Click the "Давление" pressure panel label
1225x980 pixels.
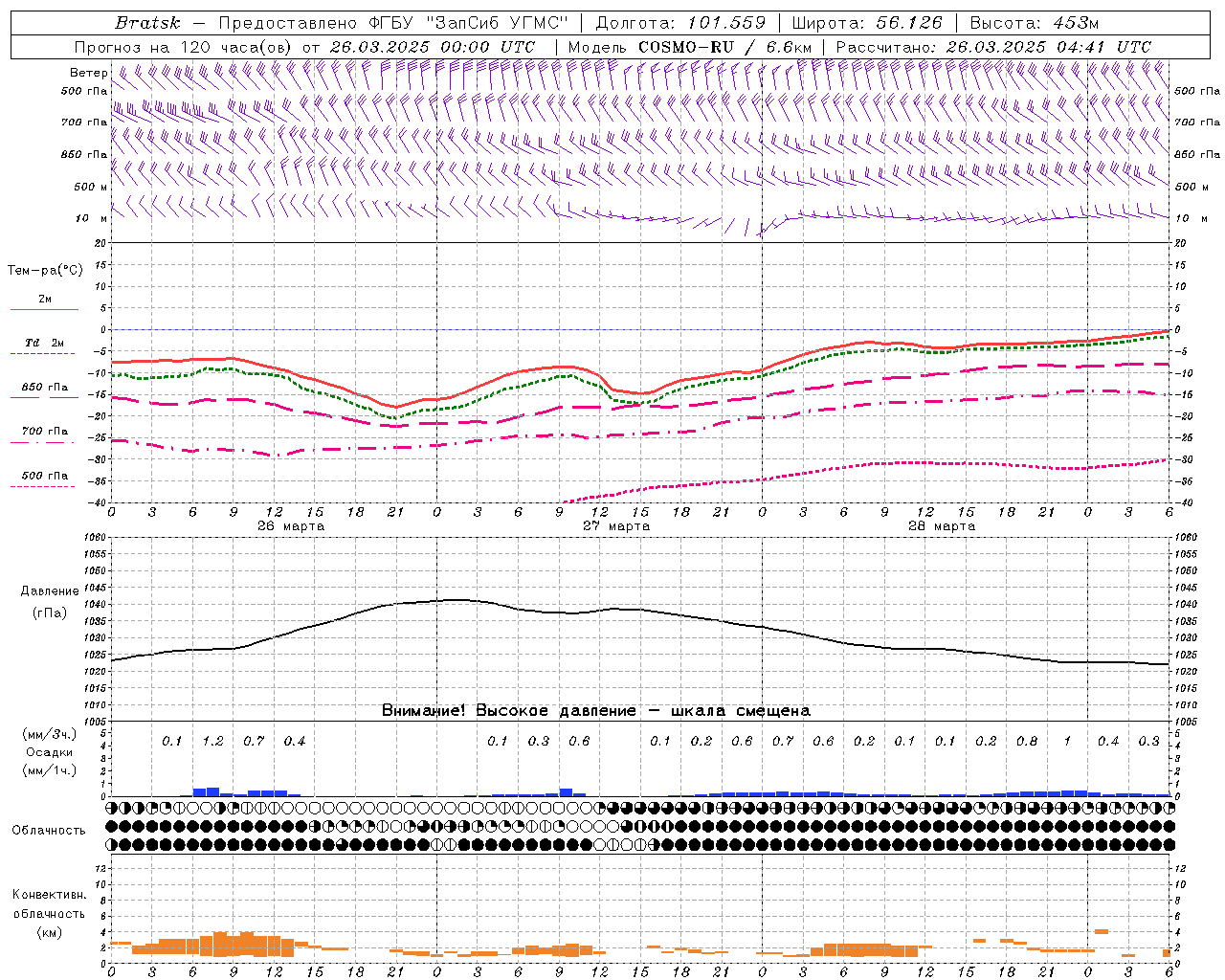pos(50,591)
